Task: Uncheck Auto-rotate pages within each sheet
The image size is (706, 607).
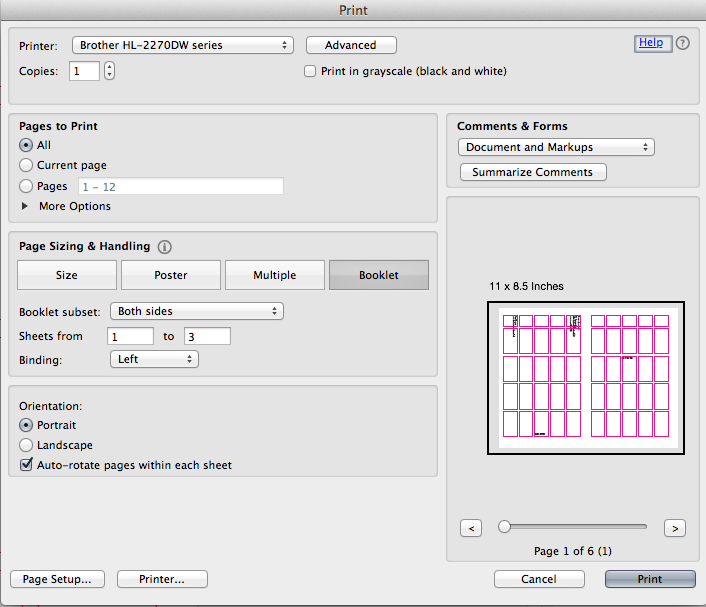Action: coord(26,465)
